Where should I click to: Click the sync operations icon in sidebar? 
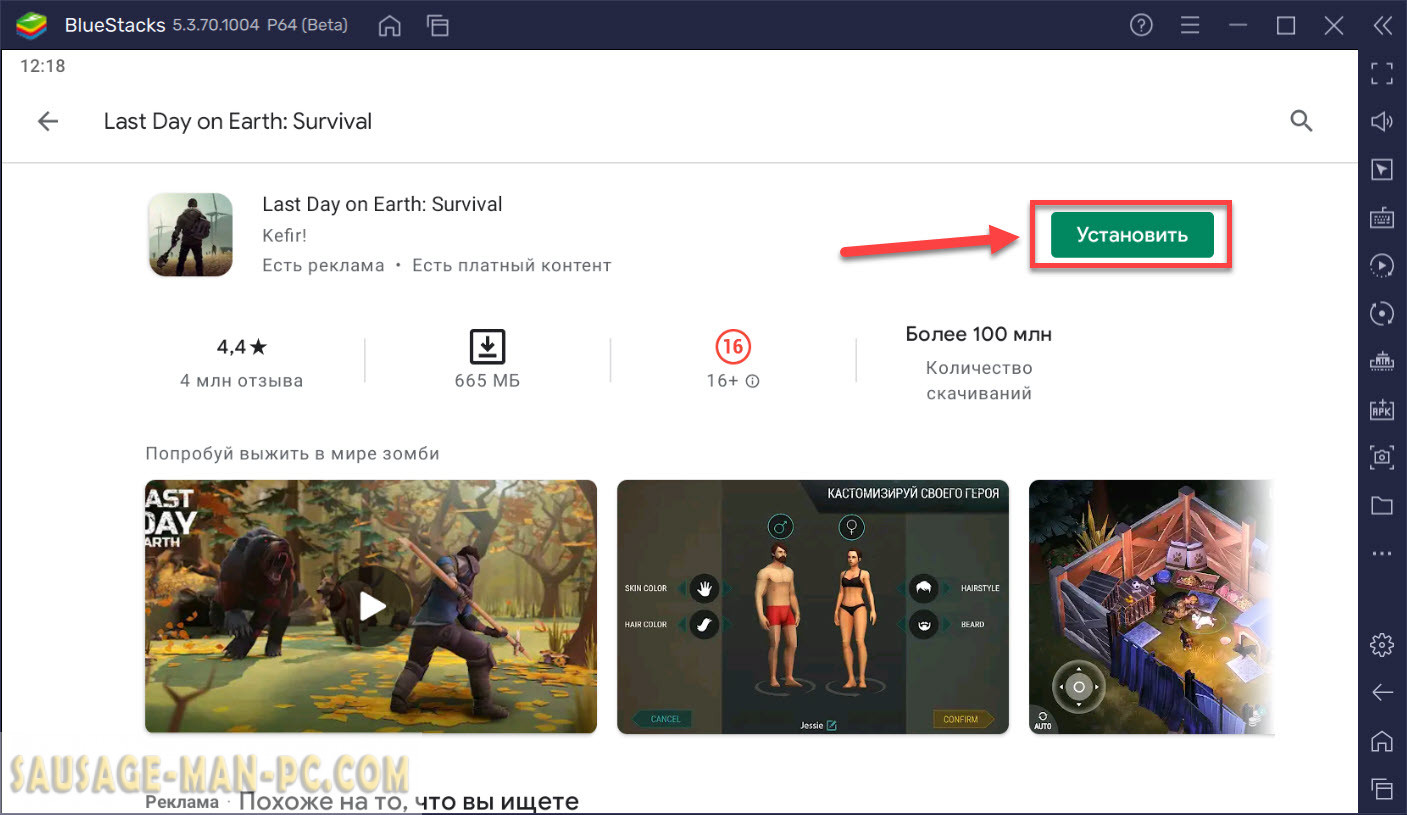click(1382, 313)
